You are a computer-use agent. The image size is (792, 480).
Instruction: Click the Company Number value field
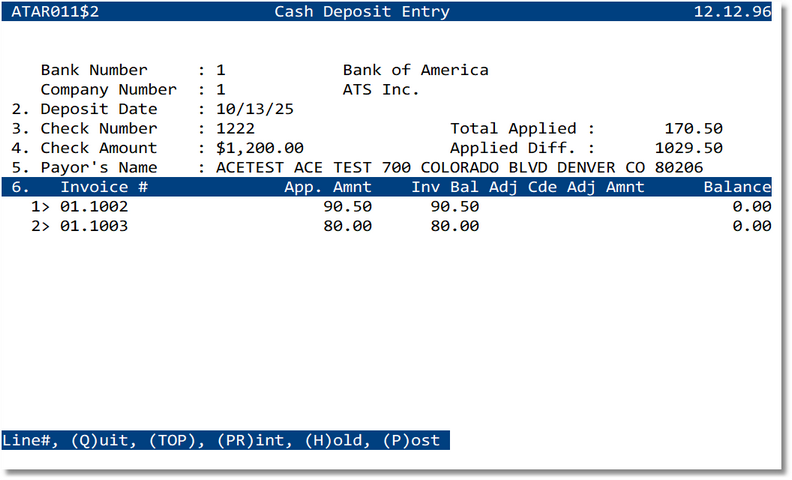221,90
